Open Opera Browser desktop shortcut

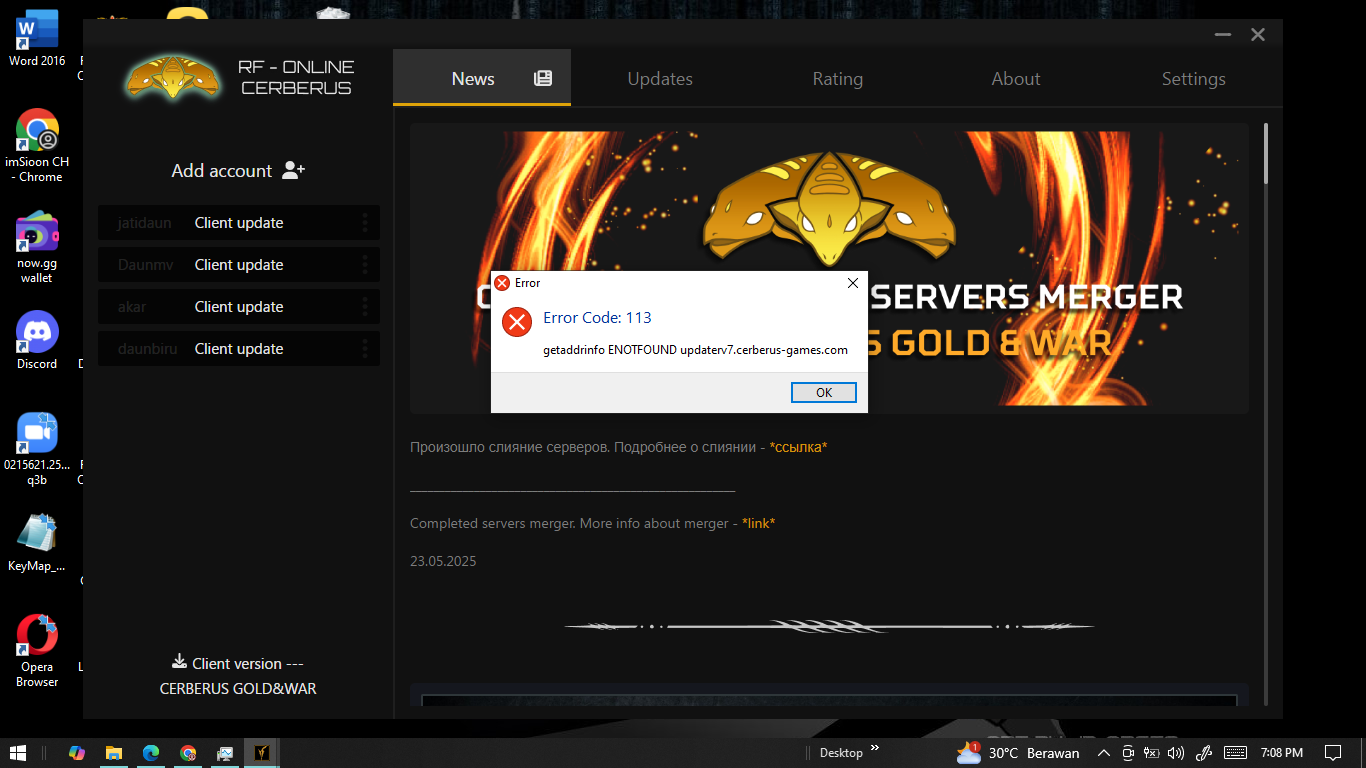point(37,636)
